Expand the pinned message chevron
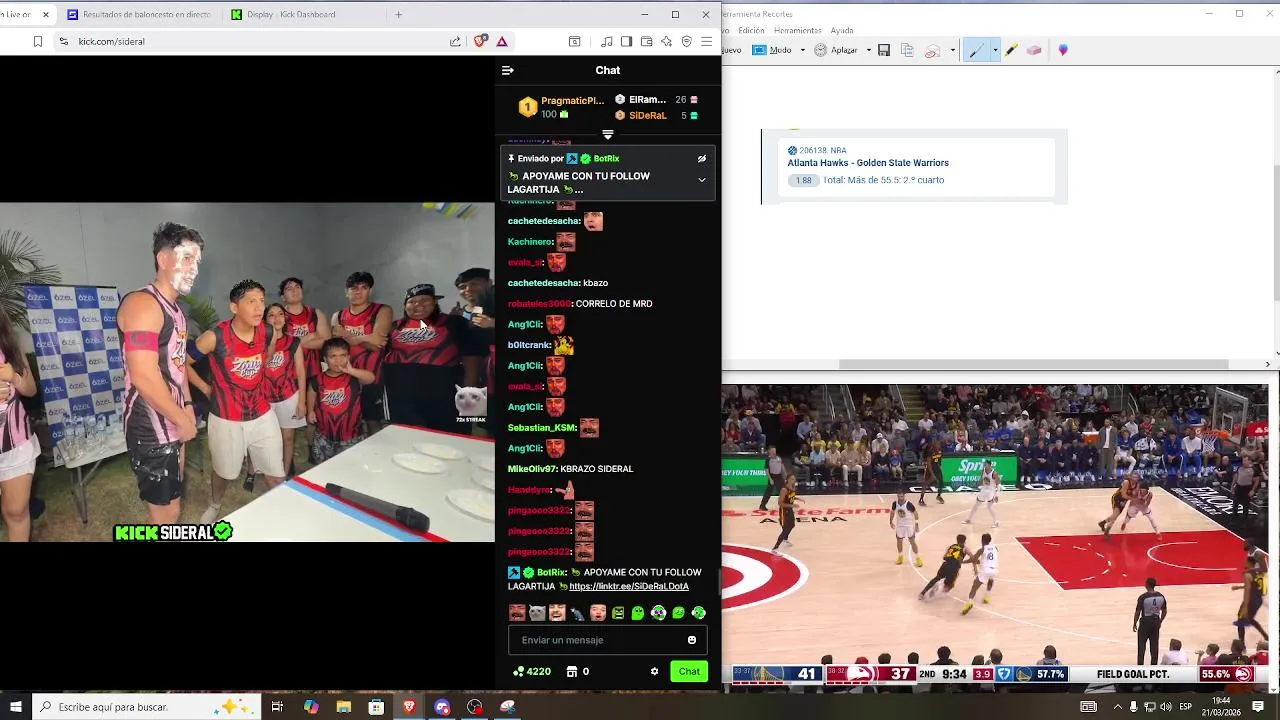The height and width of the screenshot is (720, 1280). (702, 180)
